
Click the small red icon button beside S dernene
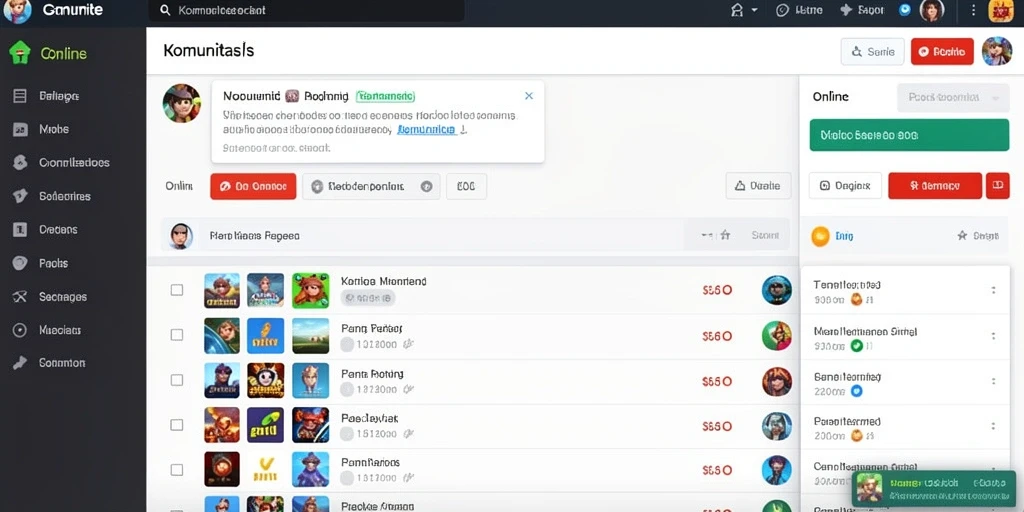997,185
